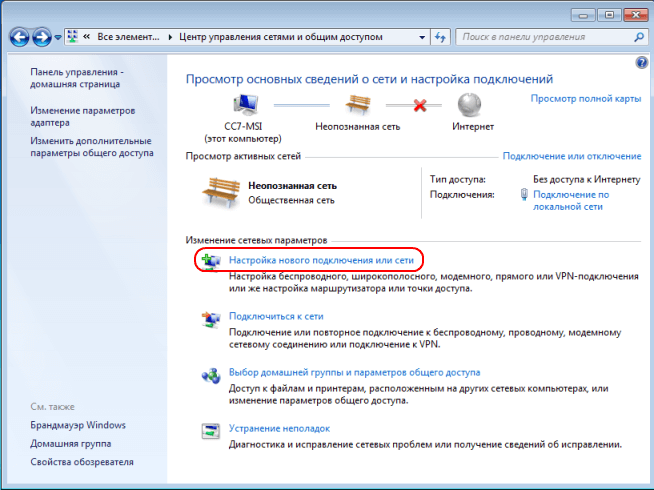654x490 pixels.
Task: Open the address bar history dropdown
Action: (x=421, y=36)
